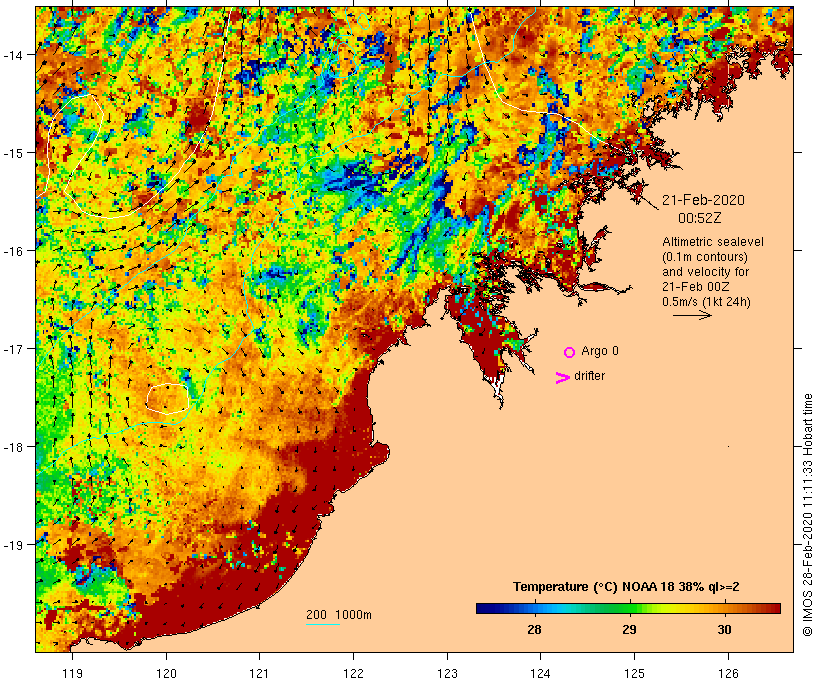820x680 pixels.
Task: Click the -15 latitude axis label
Action: click(x=14, y=153)
